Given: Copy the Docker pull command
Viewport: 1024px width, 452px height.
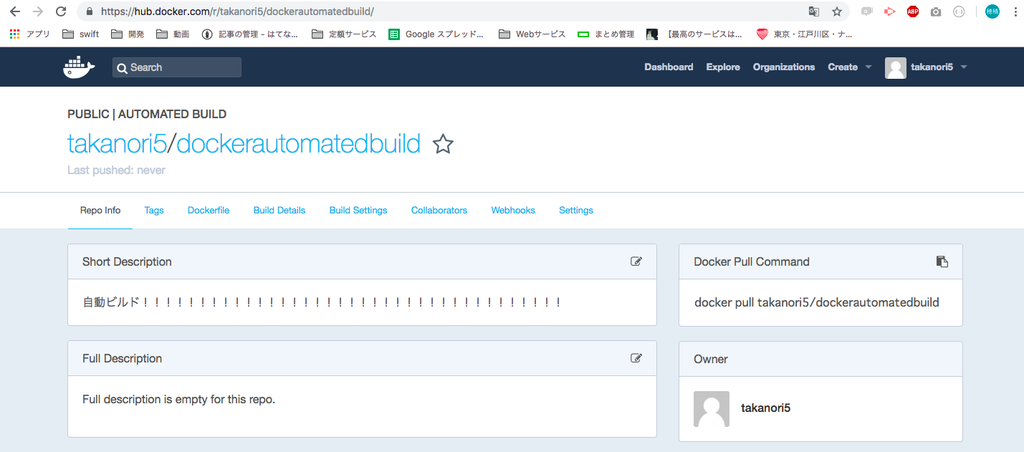Looking at the screenshot, I should click(x=942, y=261).
